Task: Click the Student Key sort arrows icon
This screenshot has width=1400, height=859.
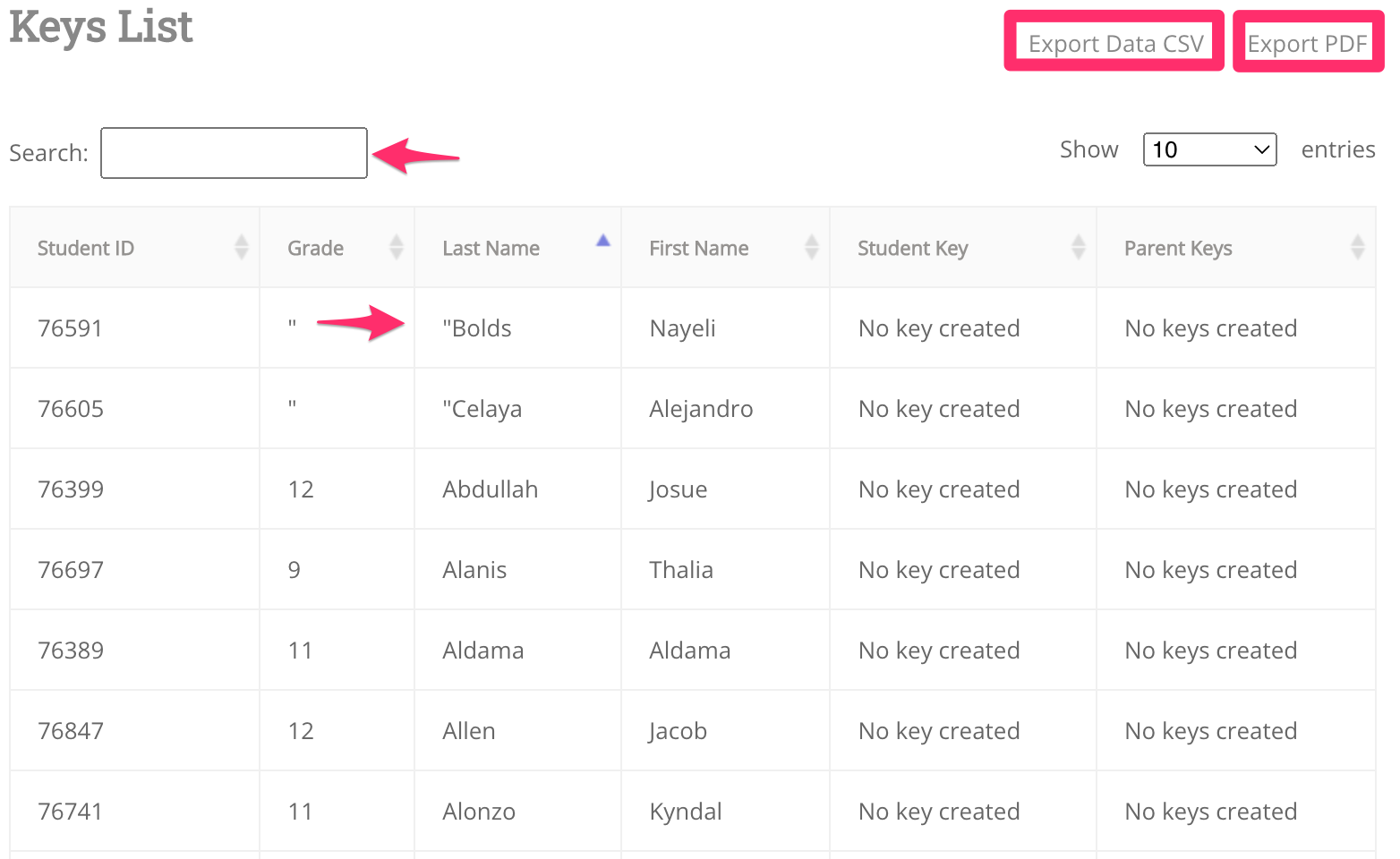Action: 1078,247
